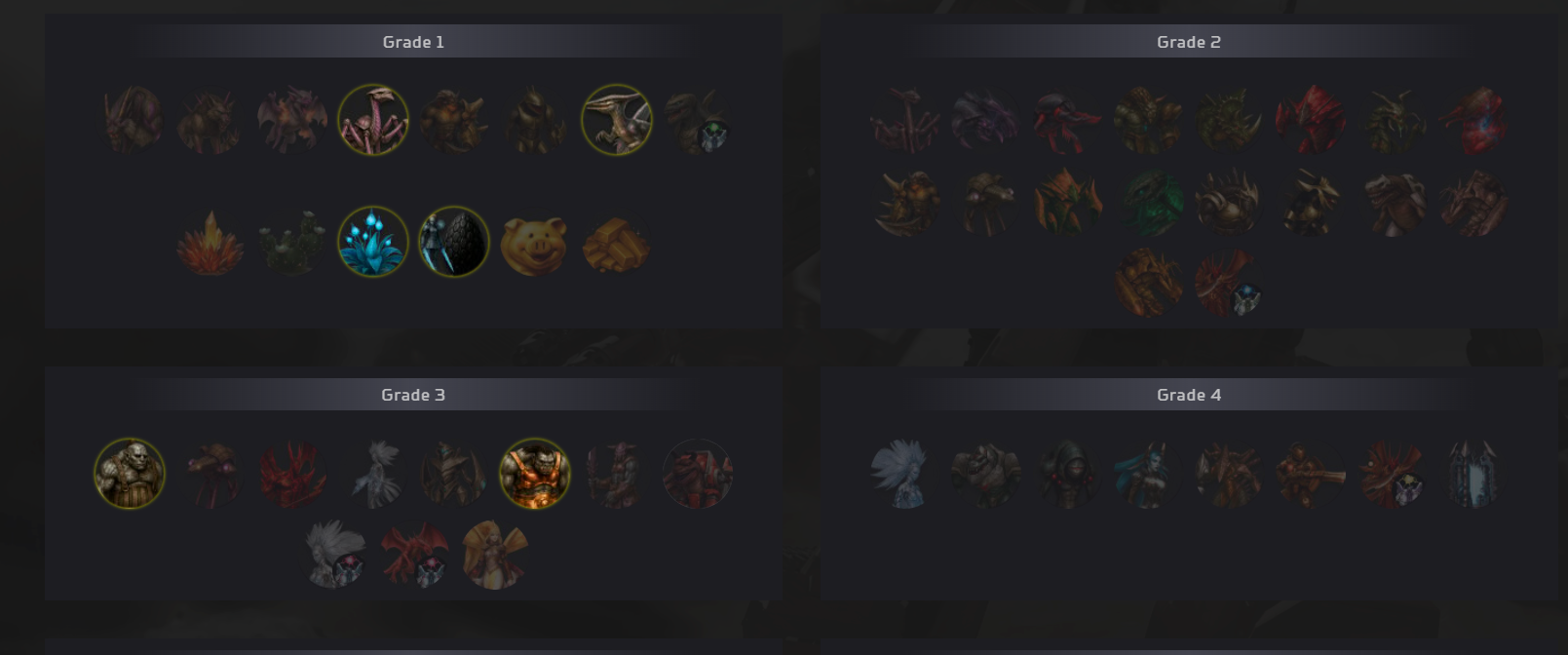Click the long-necked pink spider creature

tap(373, 120)
